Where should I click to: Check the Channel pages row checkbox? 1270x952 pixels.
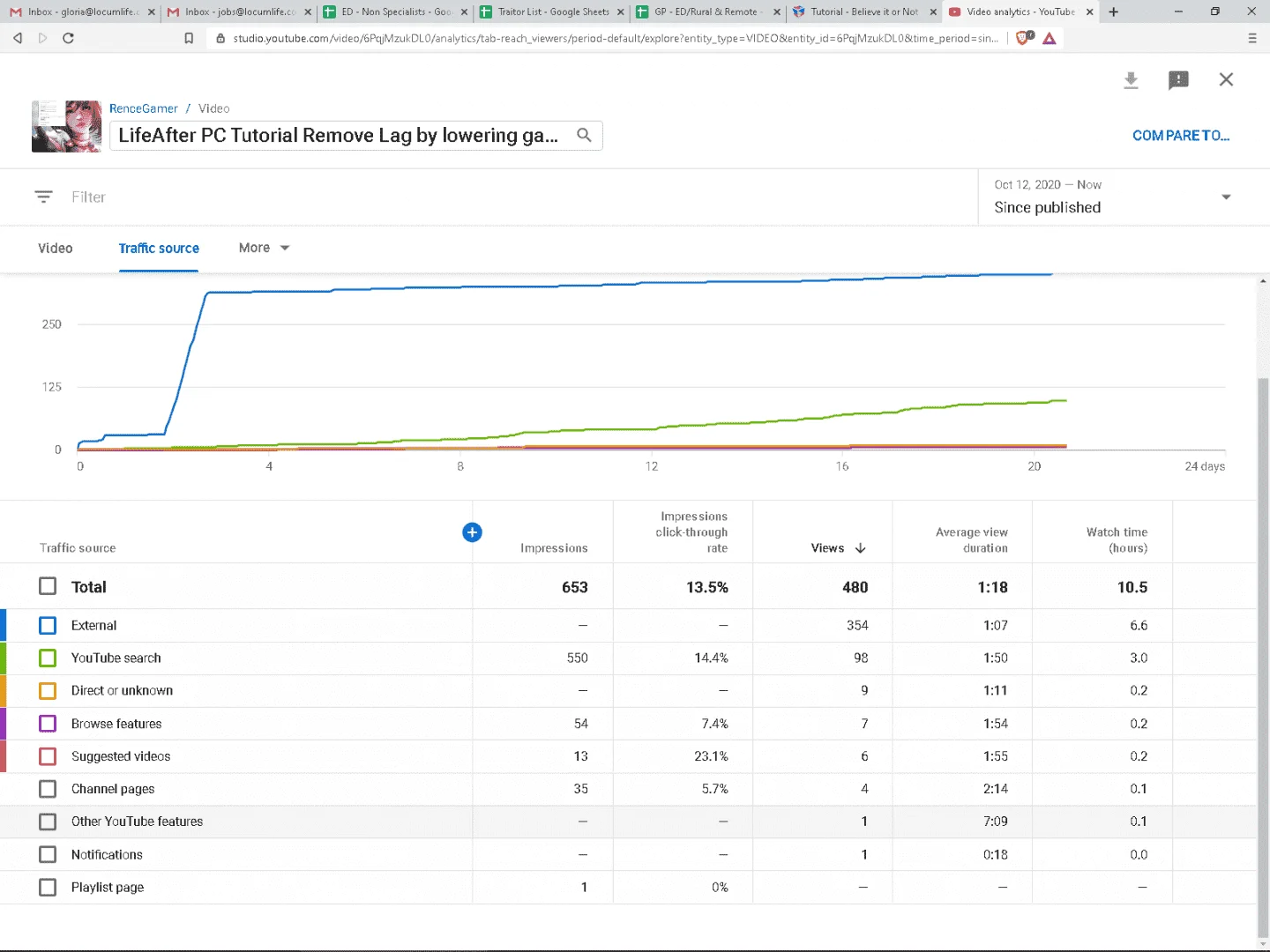[48, 789]
